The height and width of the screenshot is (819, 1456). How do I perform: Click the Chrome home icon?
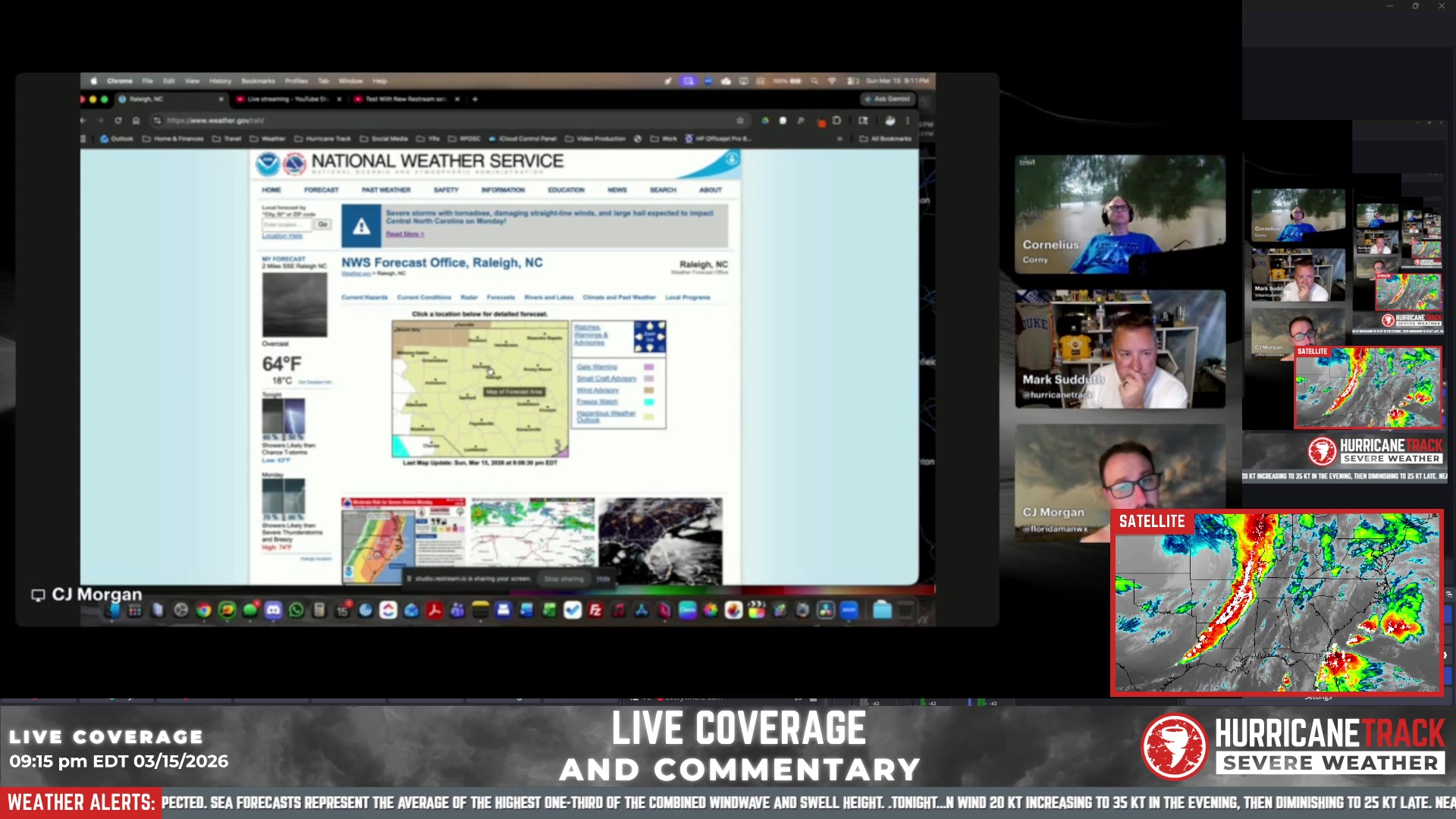coord(136,121)
